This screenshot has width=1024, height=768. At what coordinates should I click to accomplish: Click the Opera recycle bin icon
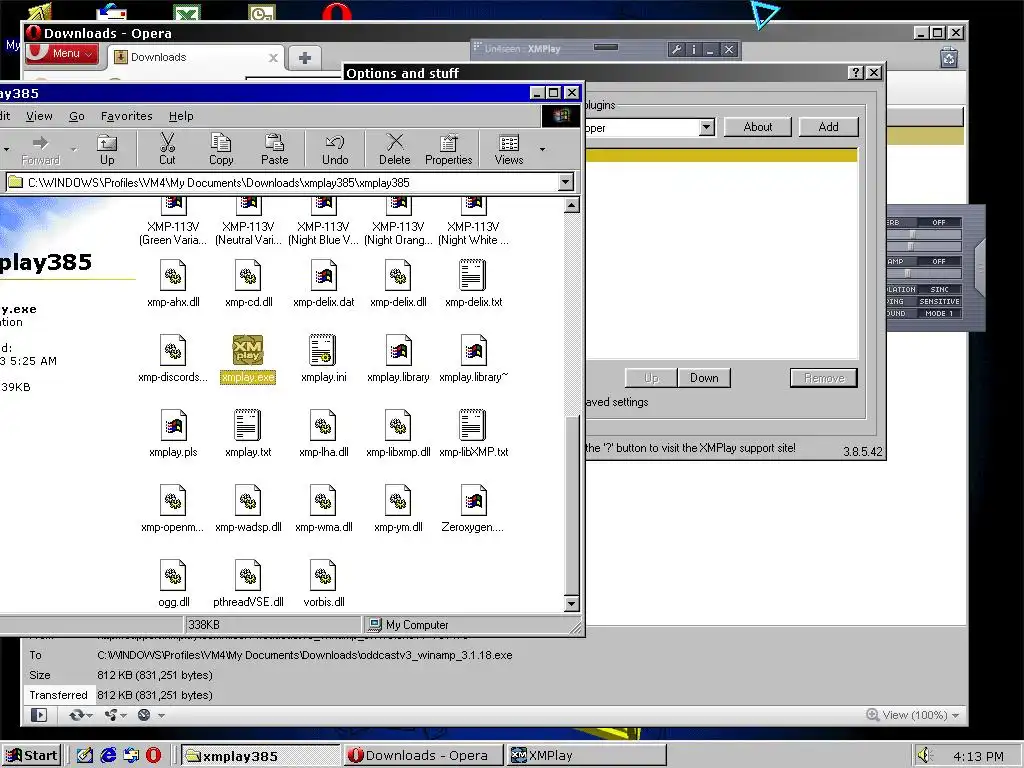(x=949, y=57)
